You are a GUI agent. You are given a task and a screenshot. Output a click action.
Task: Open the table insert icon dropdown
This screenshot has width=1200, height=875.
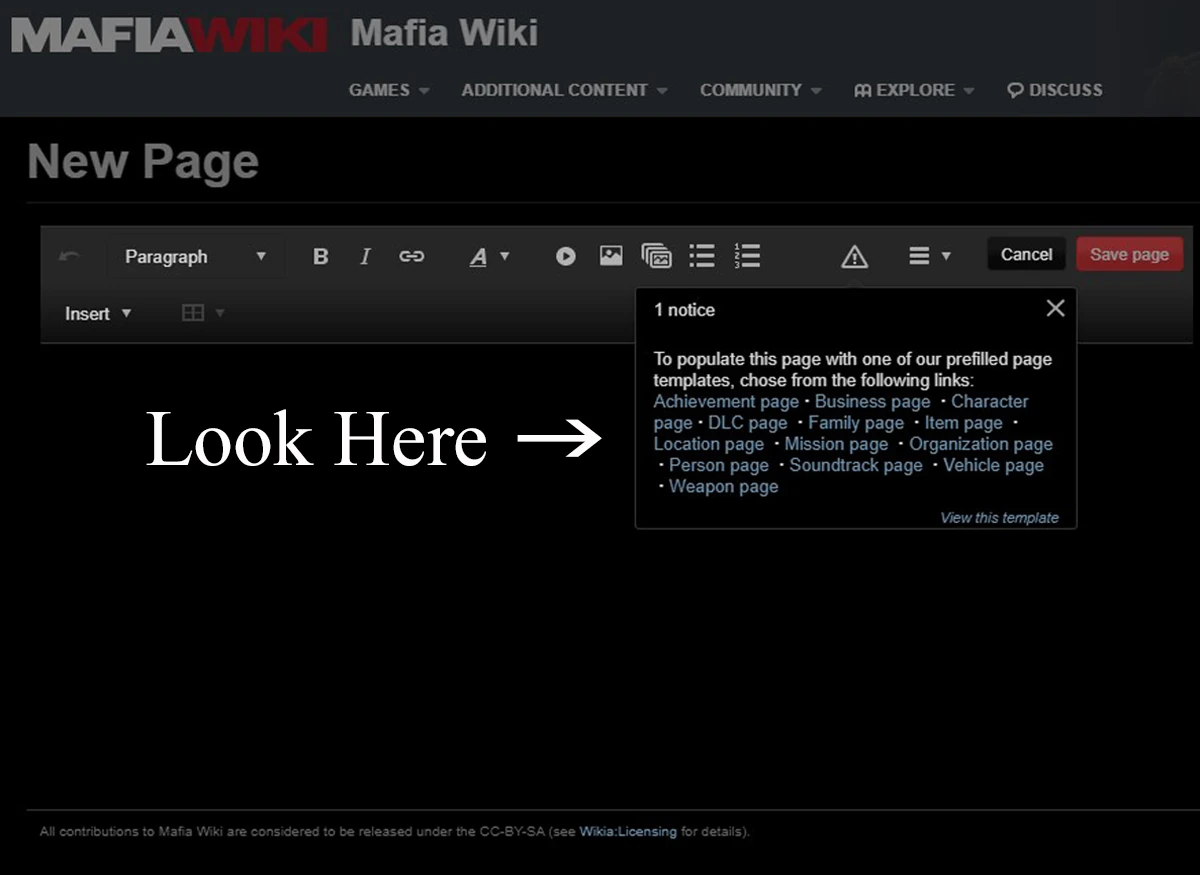[203, 313]
